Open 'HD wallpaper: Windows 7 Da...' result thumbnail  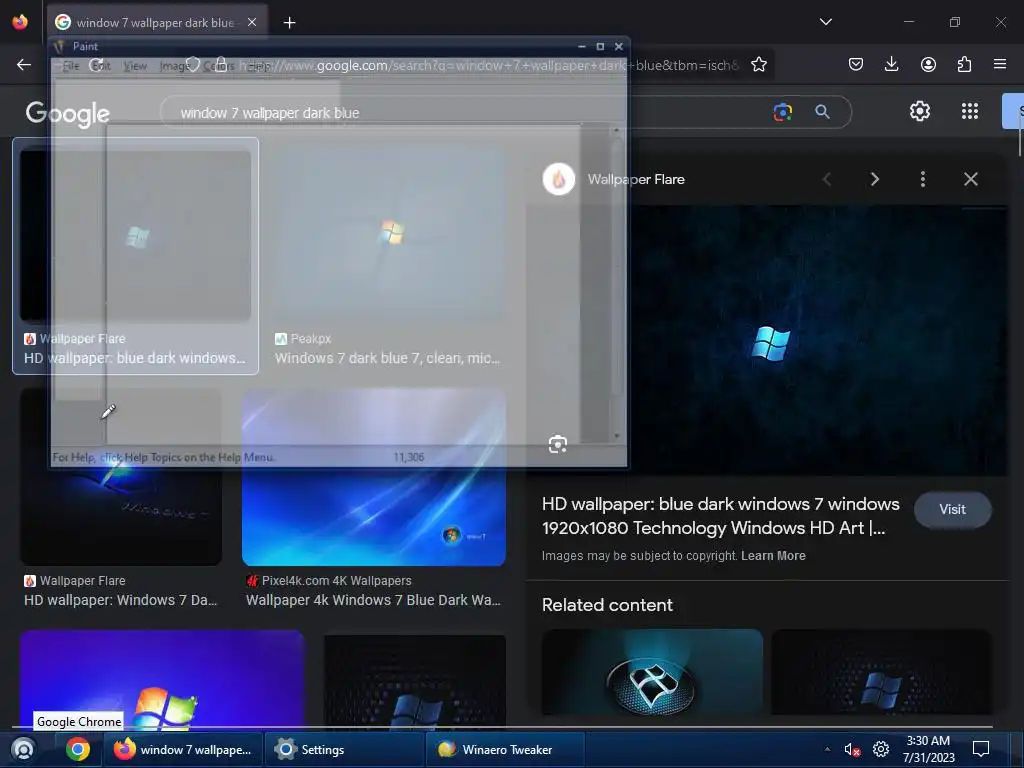pos(121,477)
